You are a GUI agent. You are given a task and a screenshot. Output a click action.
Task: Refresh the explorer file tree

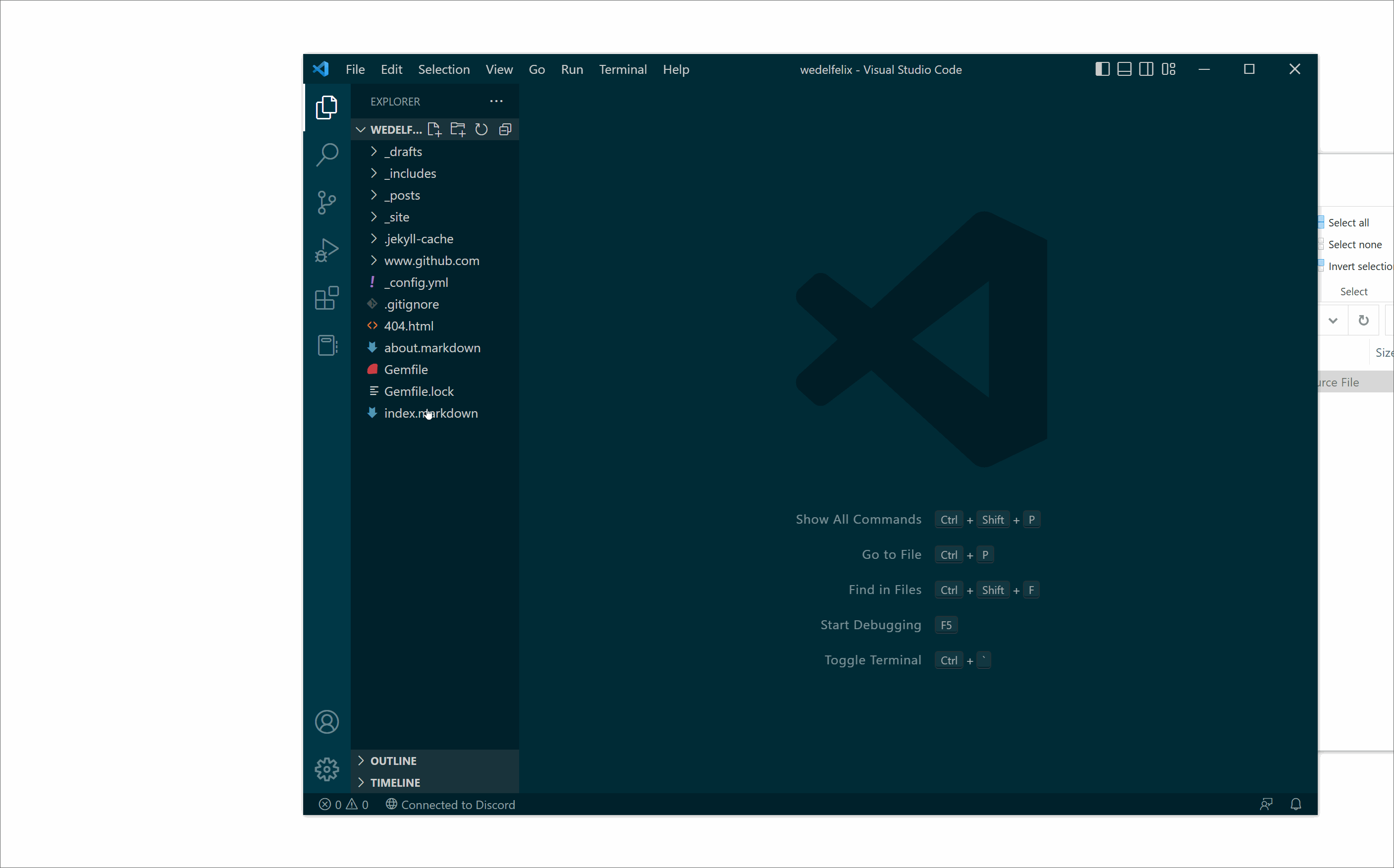(x=482, y=130)
